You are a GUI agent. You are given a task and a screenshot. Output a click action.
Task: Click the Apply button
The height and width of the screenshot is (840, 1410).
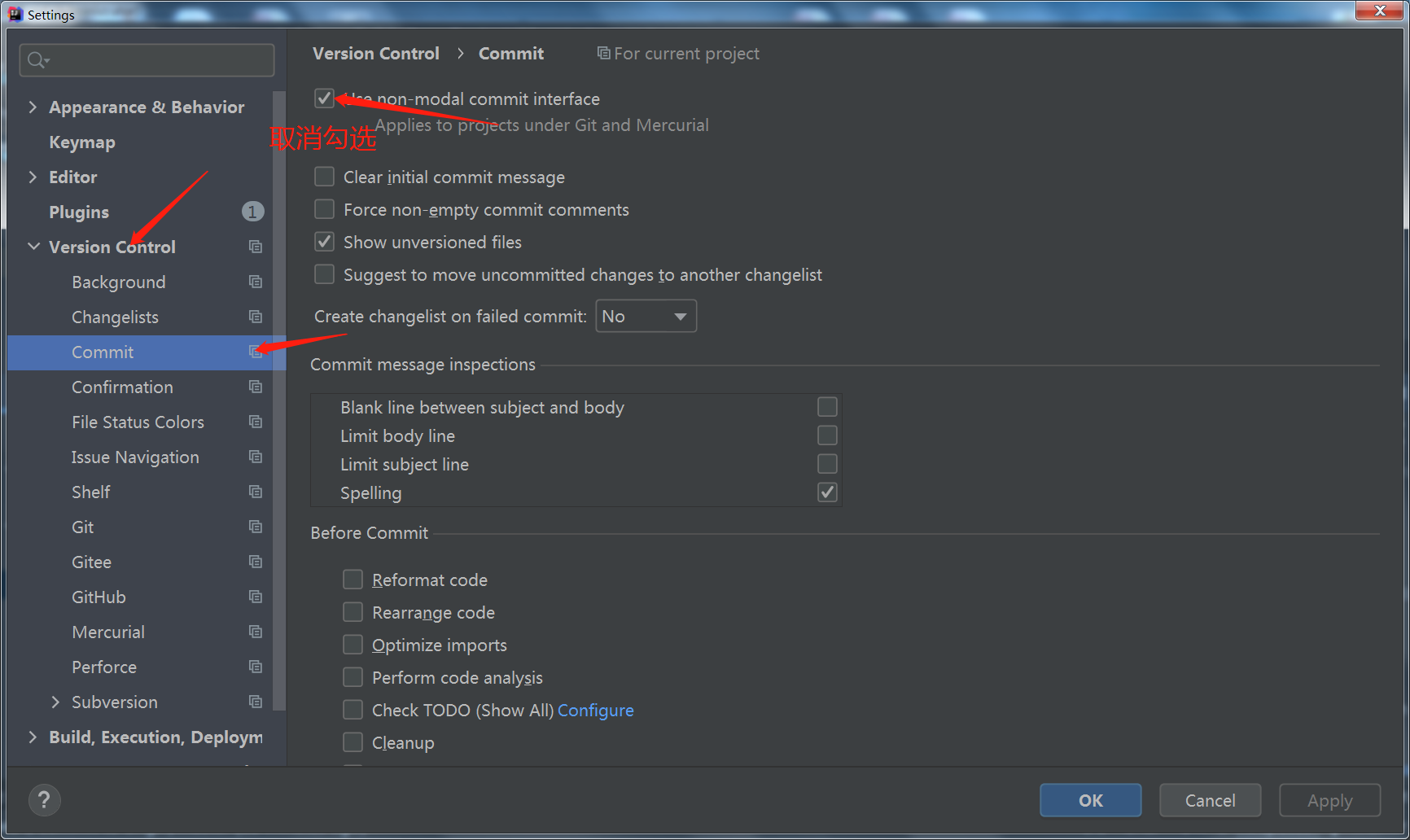pyautogui.click(x=1329, y=800)
